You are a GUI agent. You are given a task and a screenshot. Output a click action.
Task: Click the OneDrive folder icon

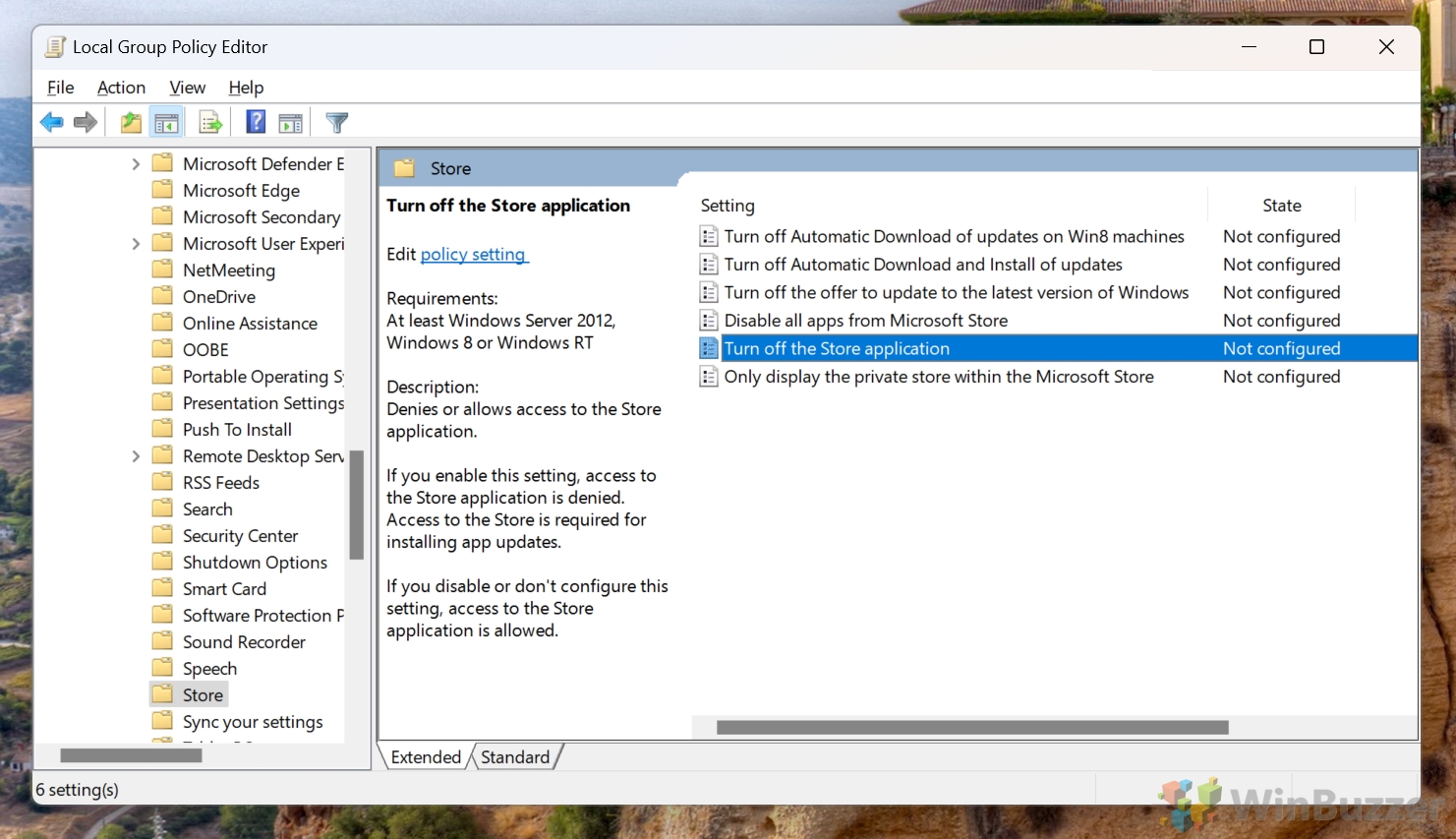click(163, 296)
